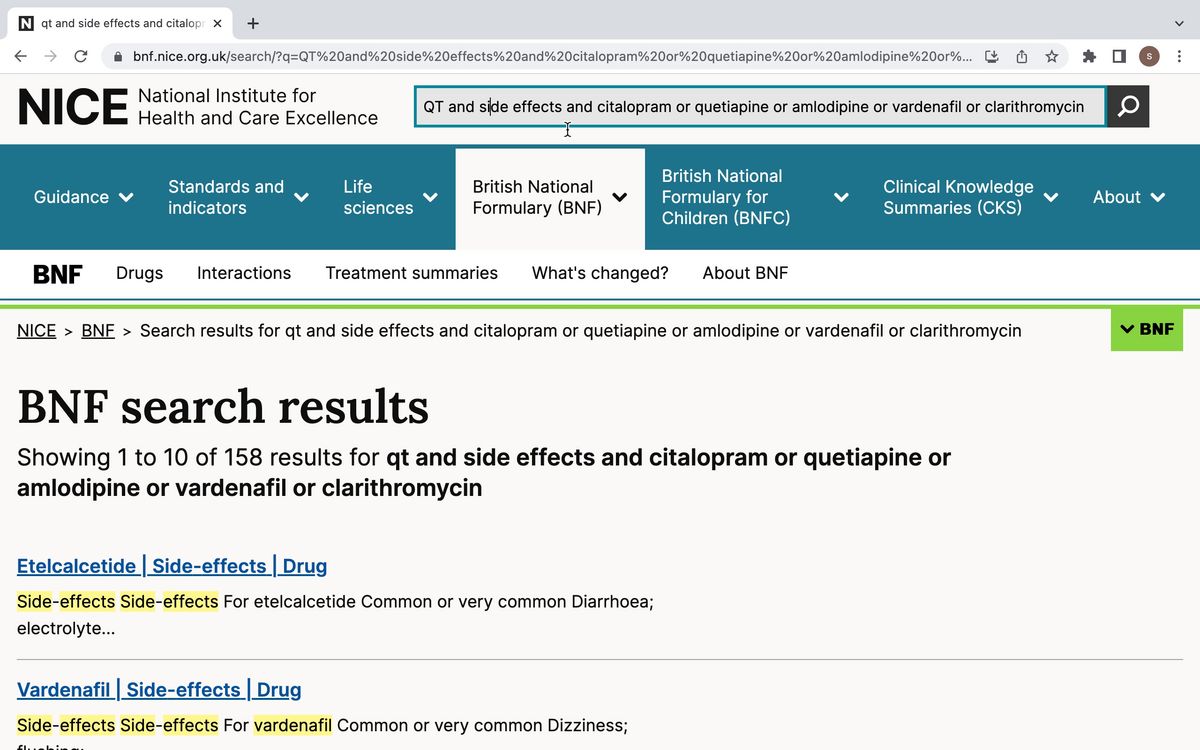This screenshot has width=1200, height=750.
Task: Click the Showing 1 to 10 of 158 results text
Action: (484, 473)
